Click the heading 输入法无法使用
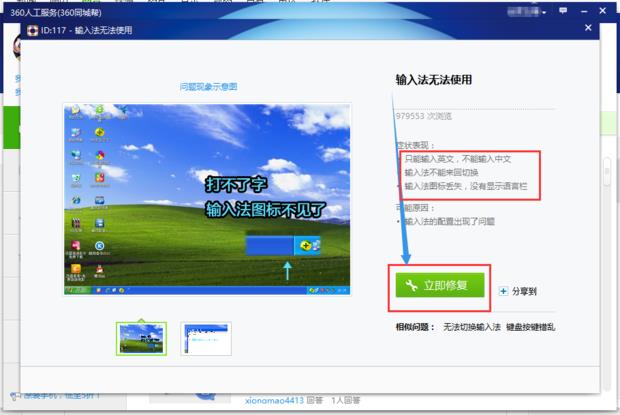Image resolution: width=620 pixels, height=415 pixels. [434, 79]
